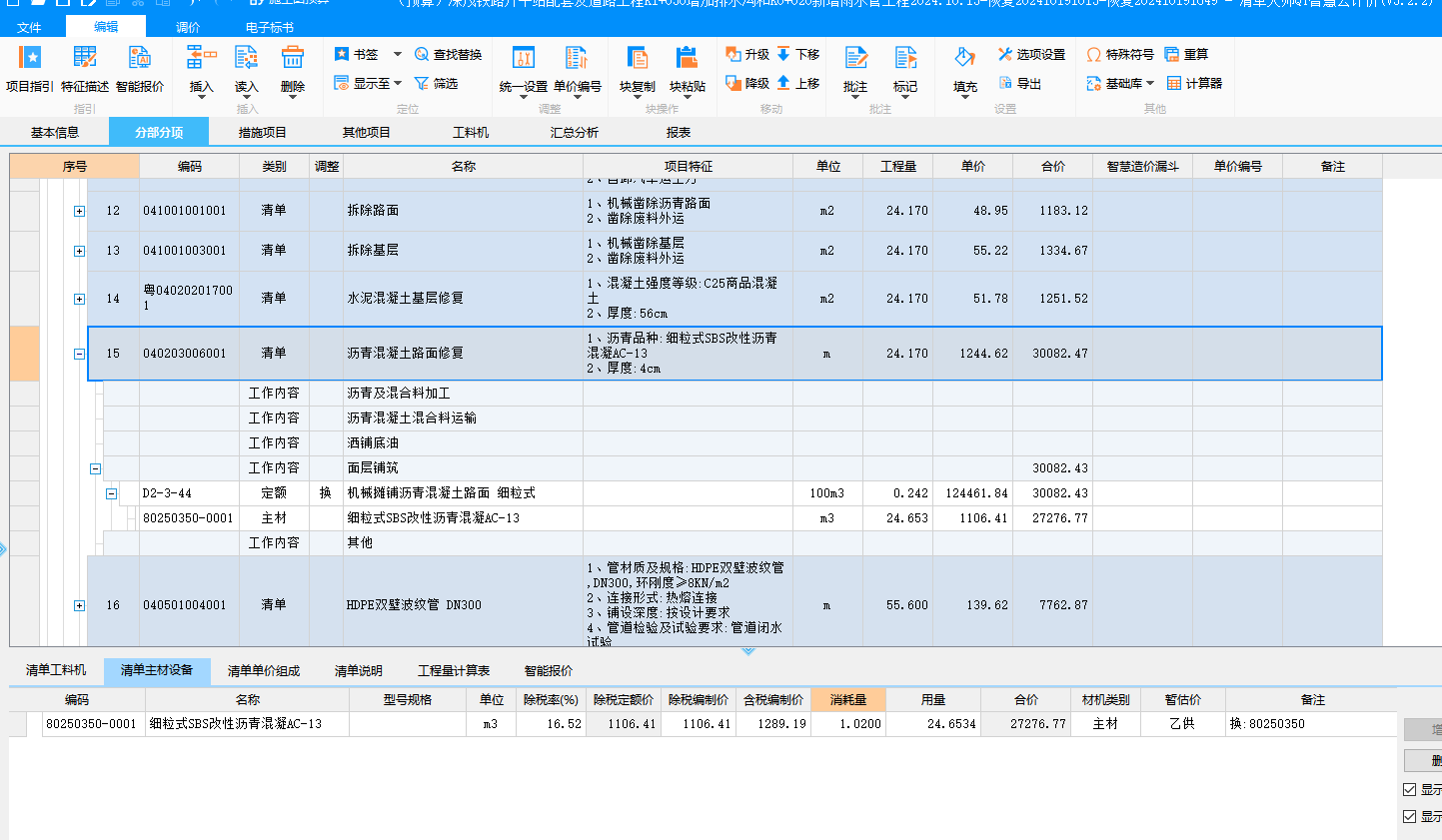Open the 措施项目 tab
The height and width of the screenshot is (840, 1442).
(x=262, y=132)
